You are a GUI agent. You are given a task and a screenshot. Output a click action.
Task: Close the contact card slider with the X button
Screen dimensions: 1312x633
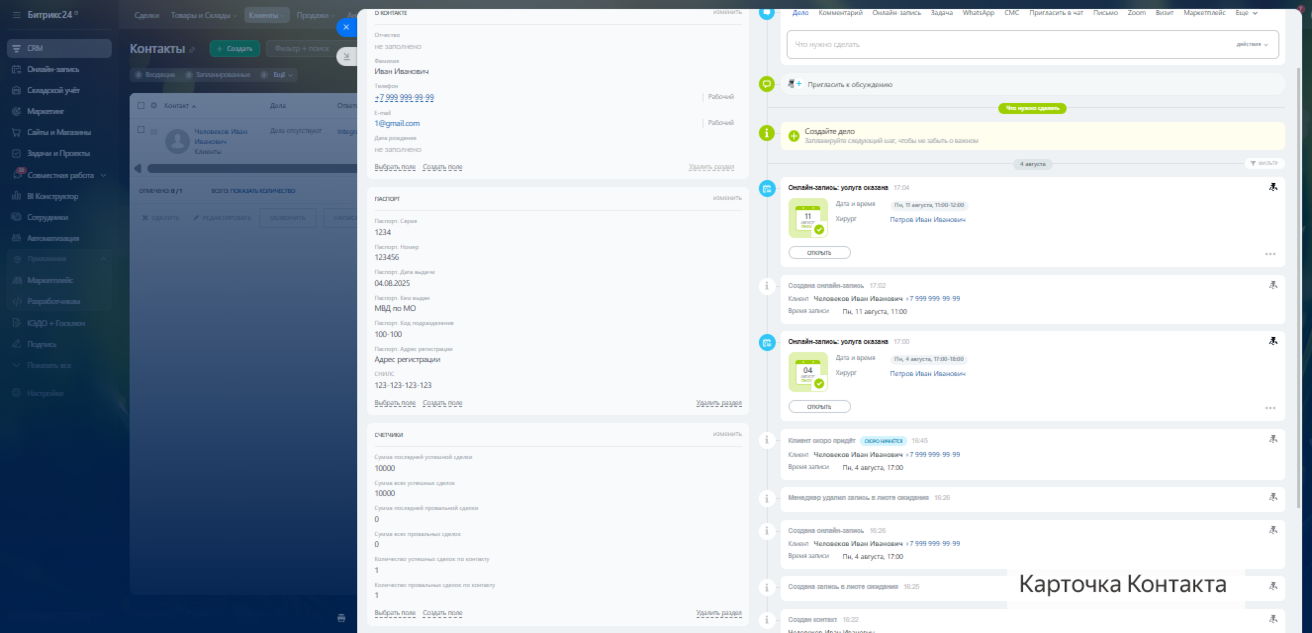tap(346, 27)
